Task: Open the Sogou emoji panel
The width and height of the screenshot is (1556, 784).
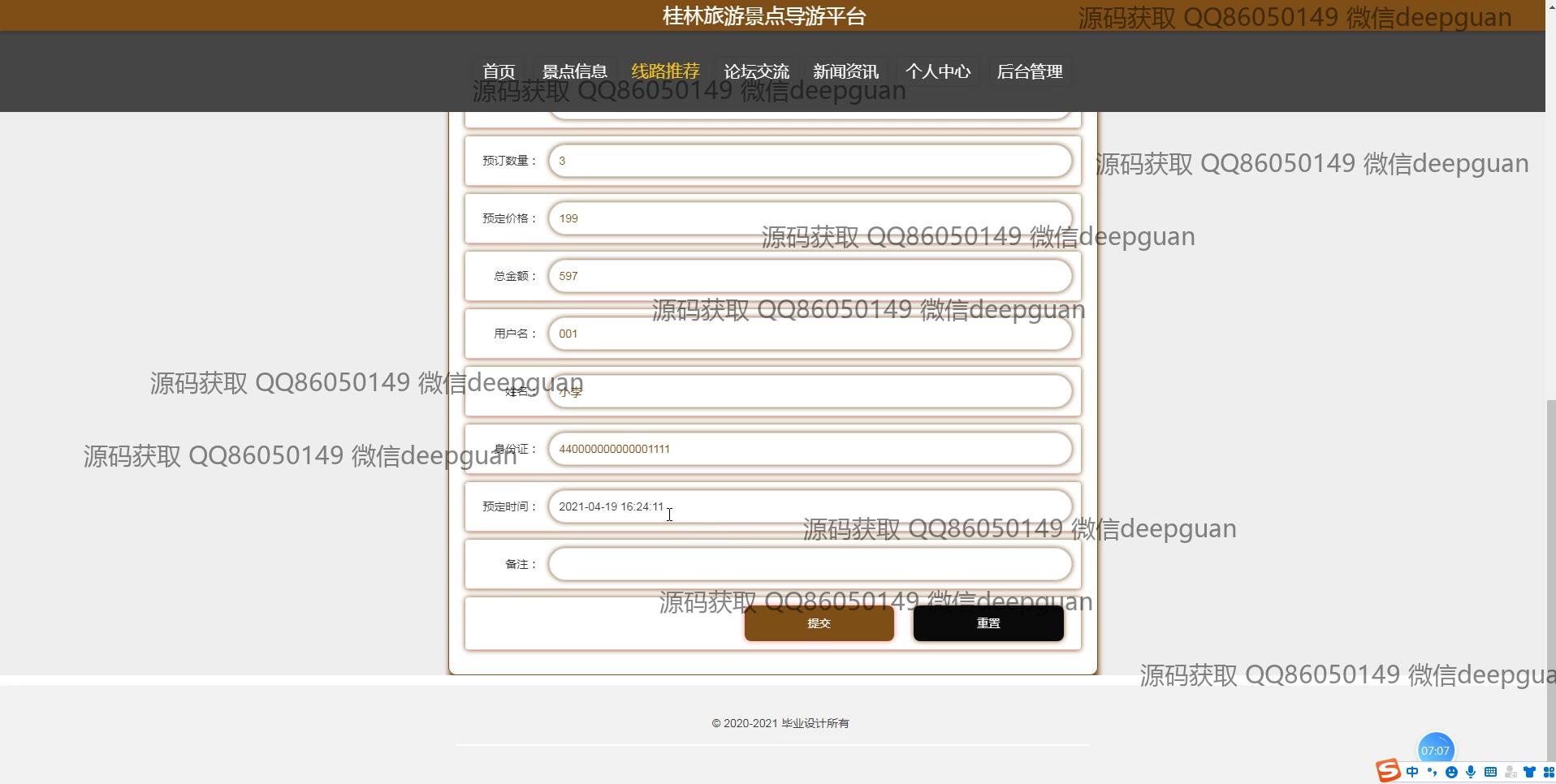Action: pos(1451,772)
